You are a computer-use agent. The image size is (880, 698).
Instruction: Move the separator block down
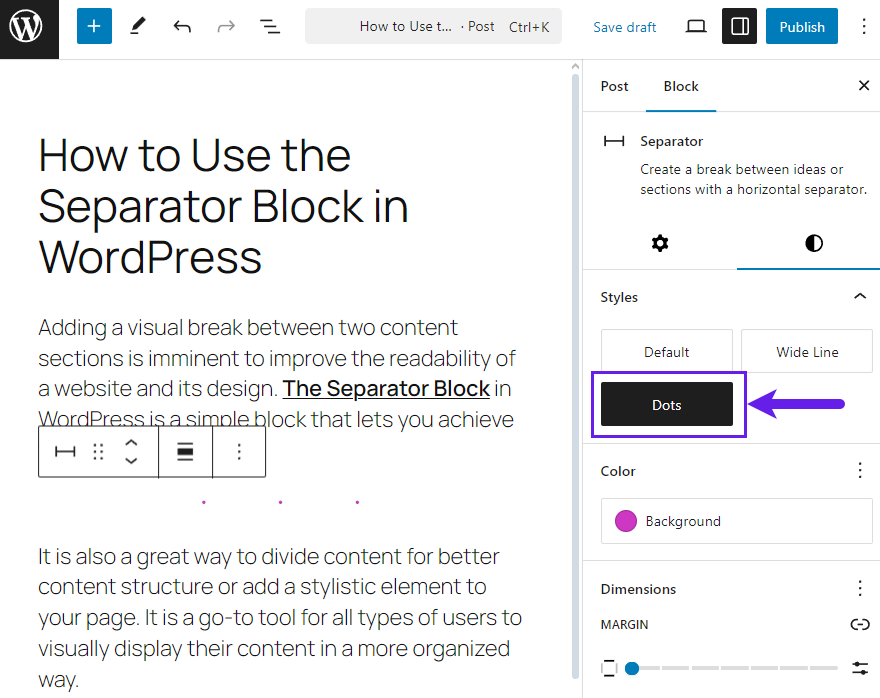point(131,461)
